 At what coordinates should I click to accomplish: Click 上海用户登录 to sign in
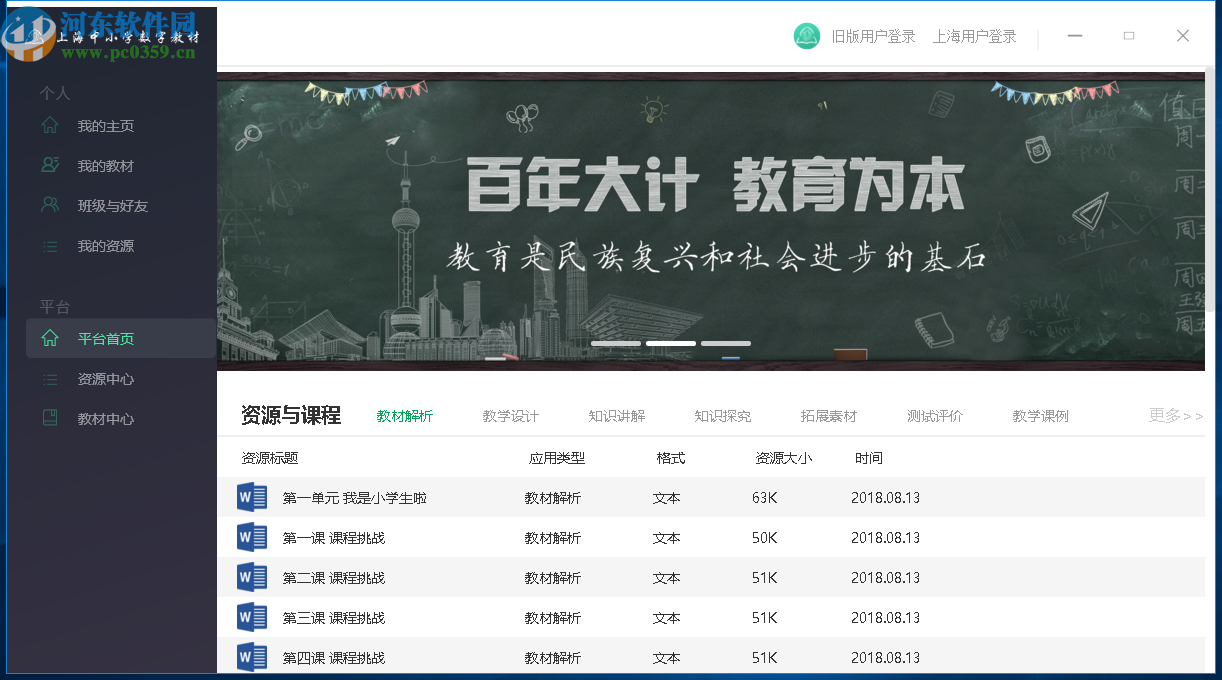pyautogui.click(x=975, y=35)
